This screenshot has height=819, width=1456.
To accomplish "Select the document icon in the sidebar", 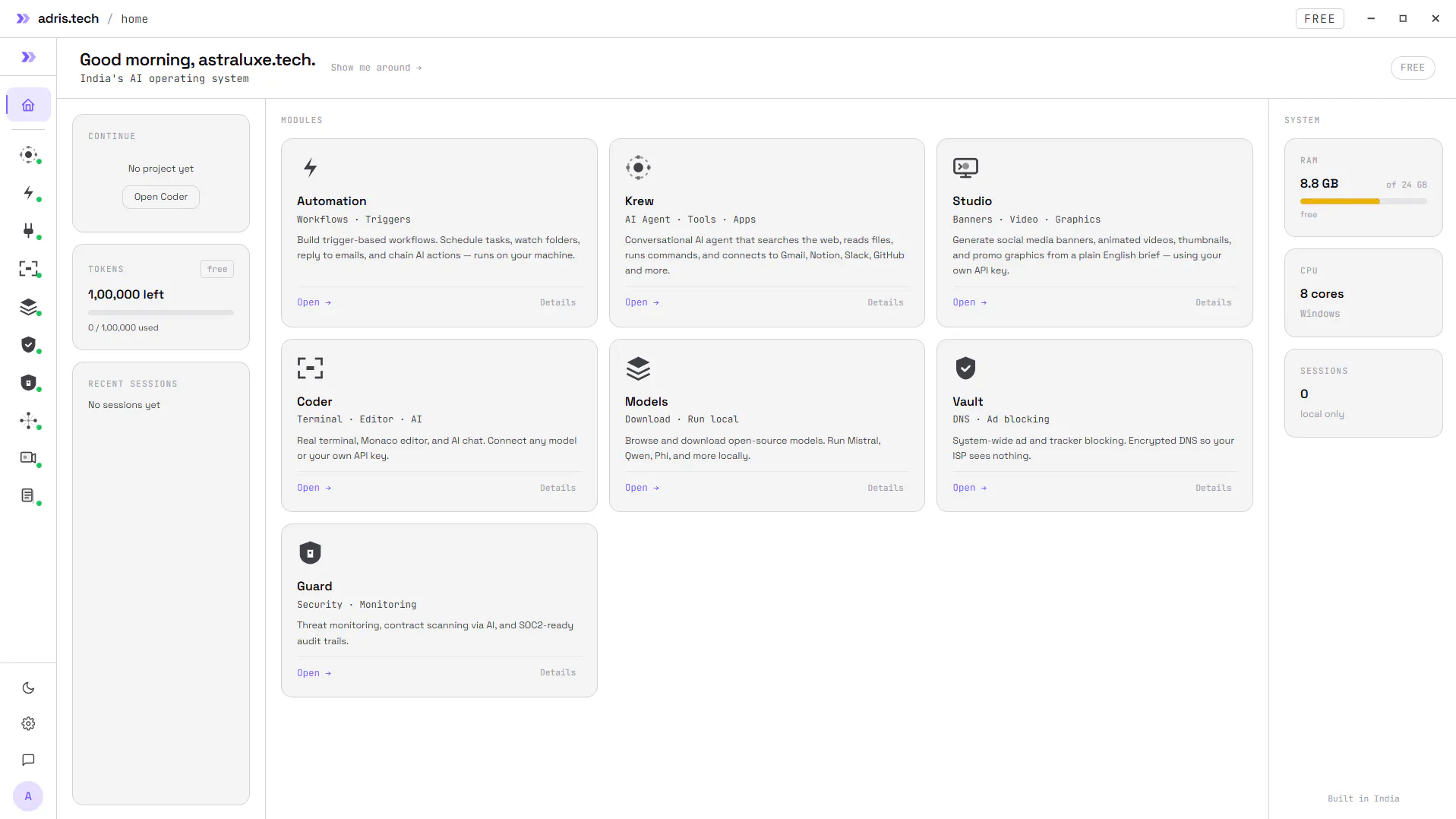I will (28, 495).
